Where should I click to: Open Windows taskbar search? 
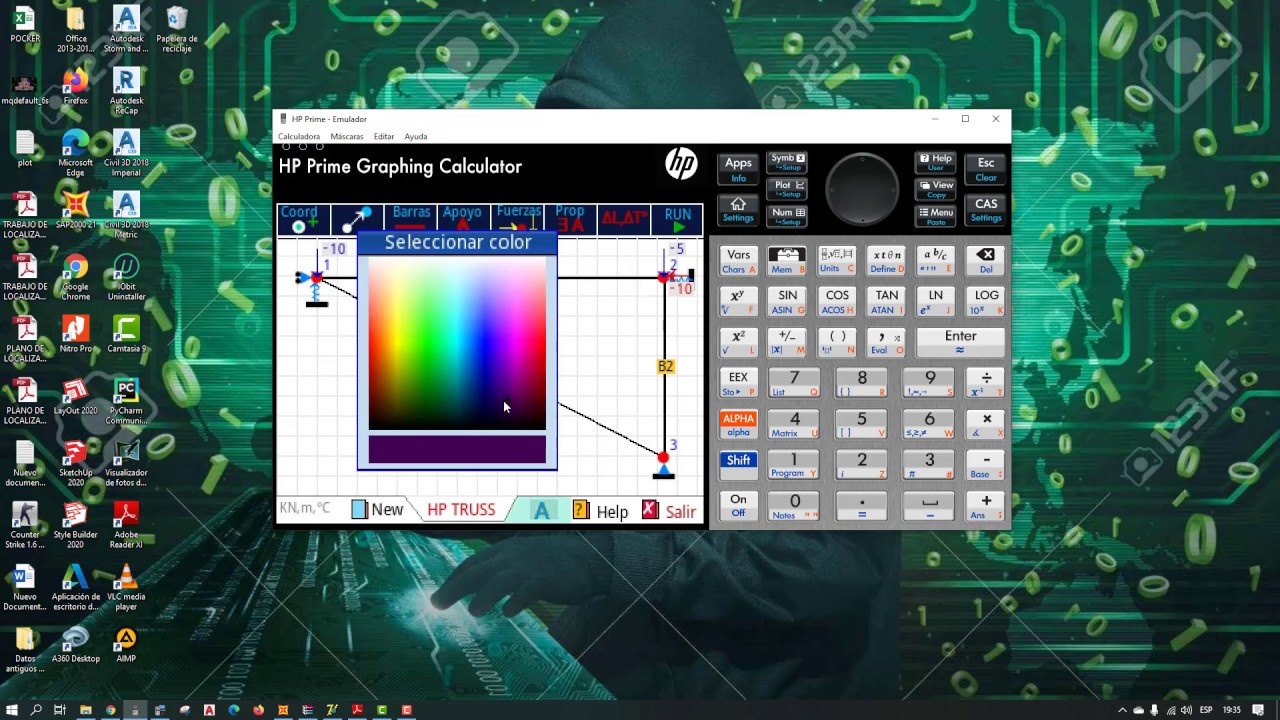36,710
